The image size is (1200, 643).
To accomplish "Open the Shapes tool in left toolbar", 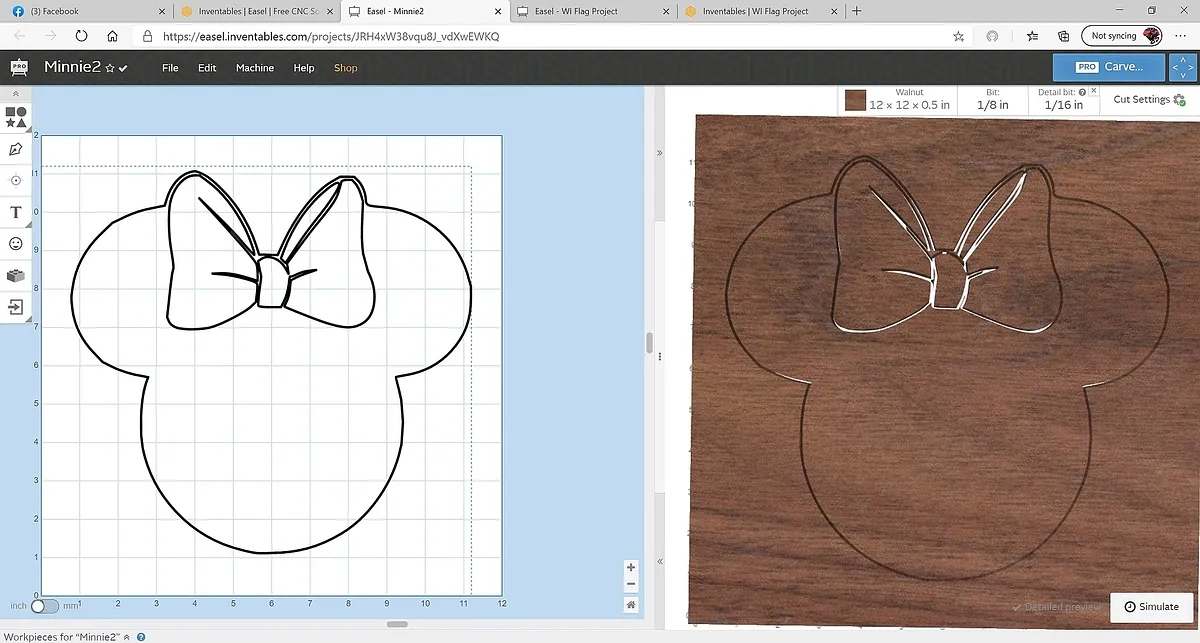I will click(x=16, y=117).
